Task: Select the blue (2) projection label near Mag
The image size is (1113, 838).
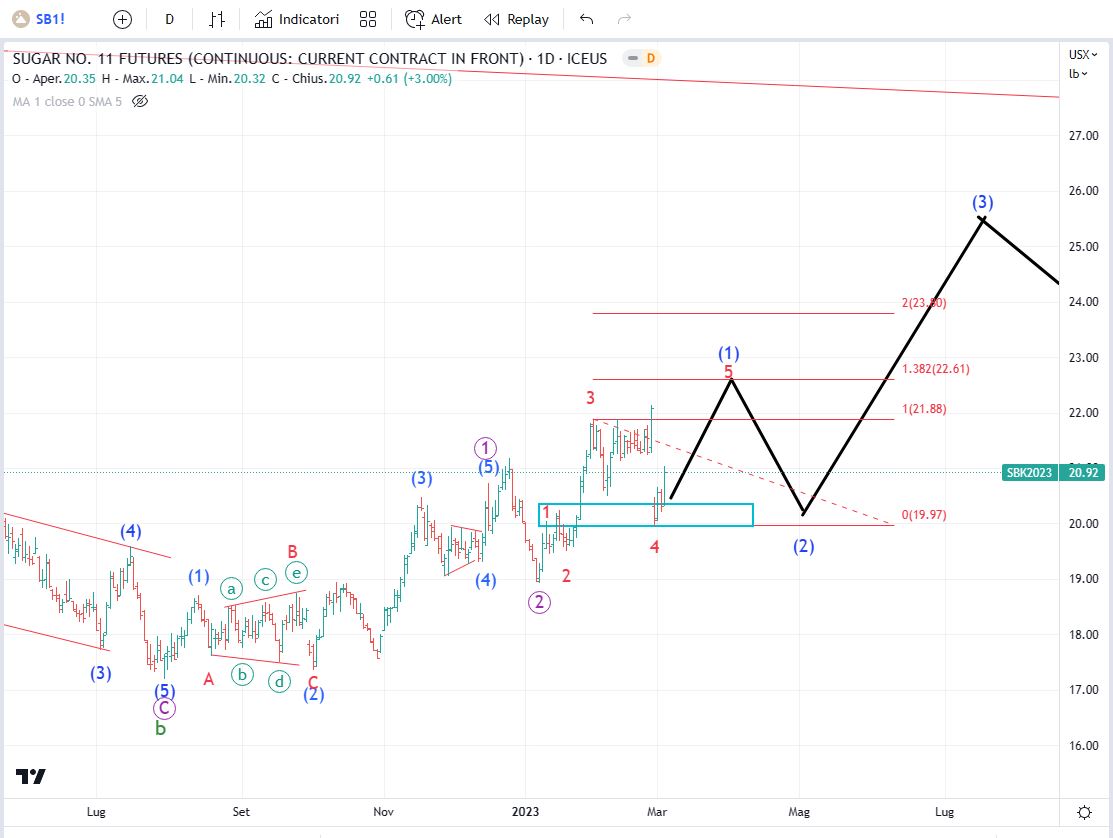Action: tap(804, 546)
